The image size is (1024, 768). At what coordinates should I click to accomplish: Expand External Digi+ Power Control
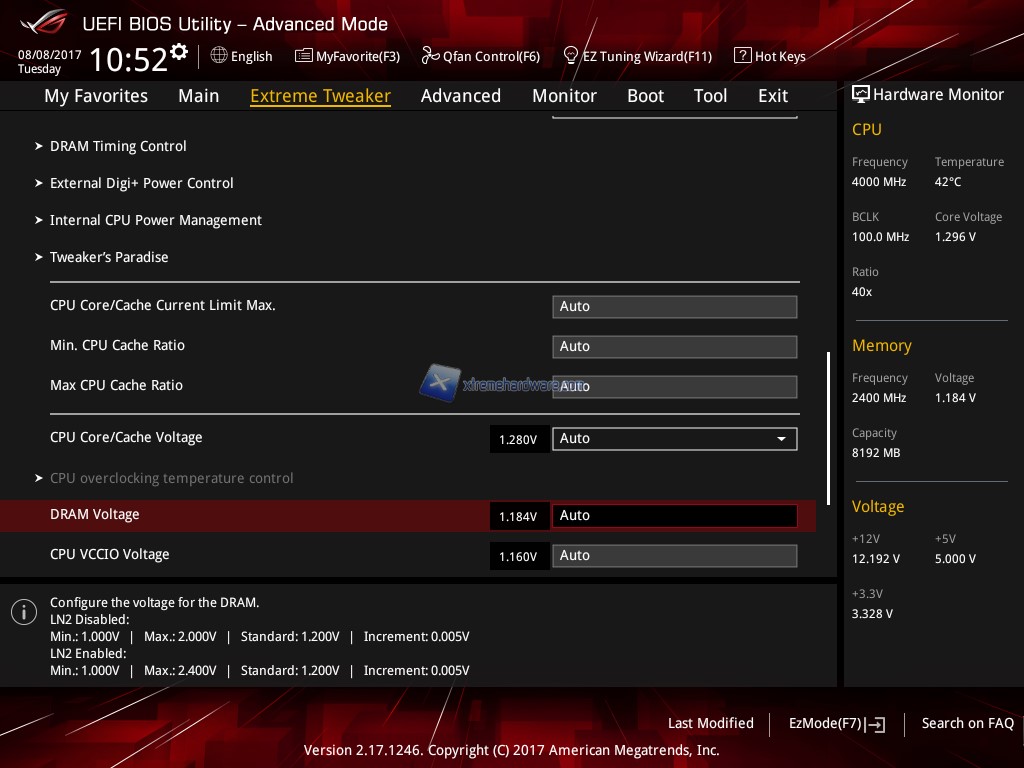coord(141,183)
